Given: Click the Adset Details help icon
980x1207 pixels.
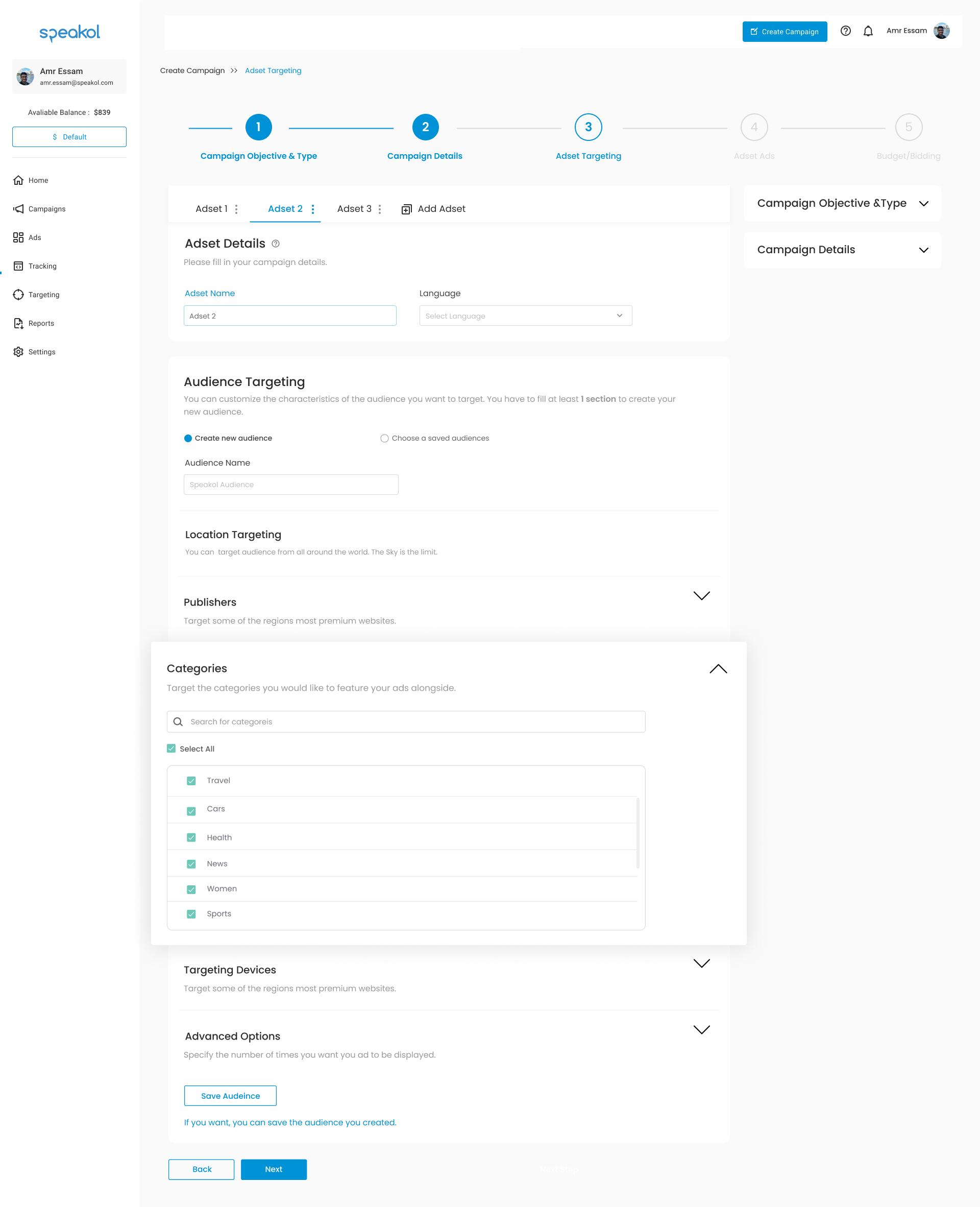Looking at the screenshot, I should [x=276, y=244].
